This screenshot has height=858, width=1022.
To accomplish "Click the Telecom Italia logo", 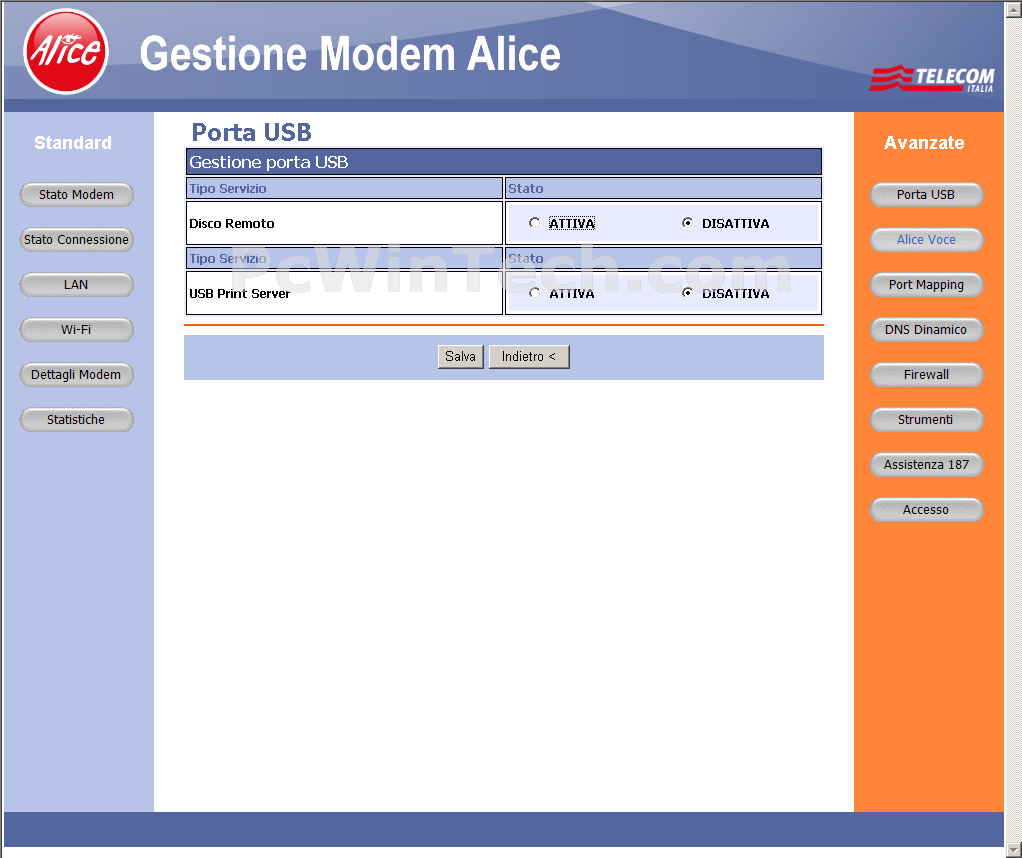I will coord(931,78).
